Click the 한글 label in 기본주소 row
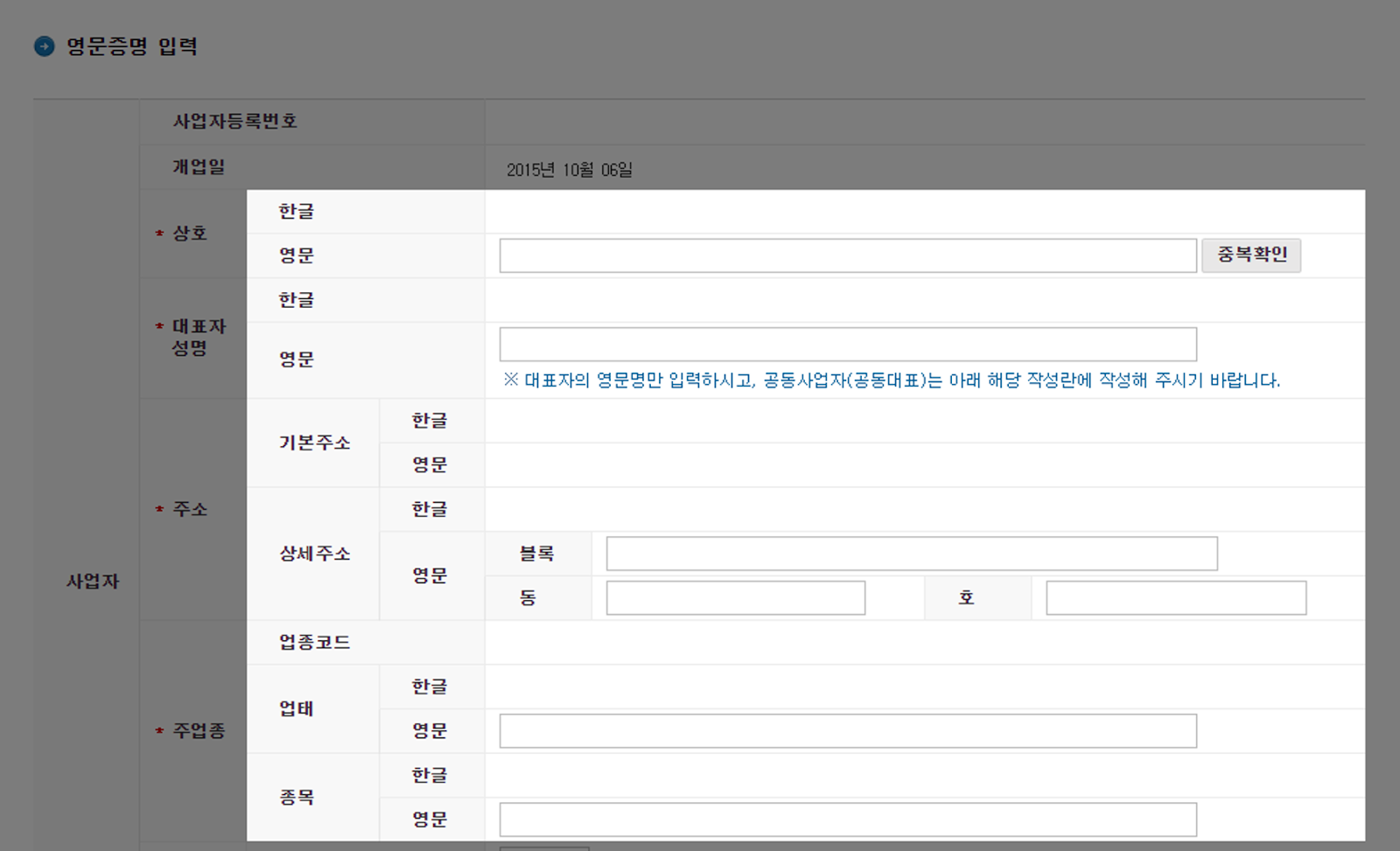 click(430, 421)
